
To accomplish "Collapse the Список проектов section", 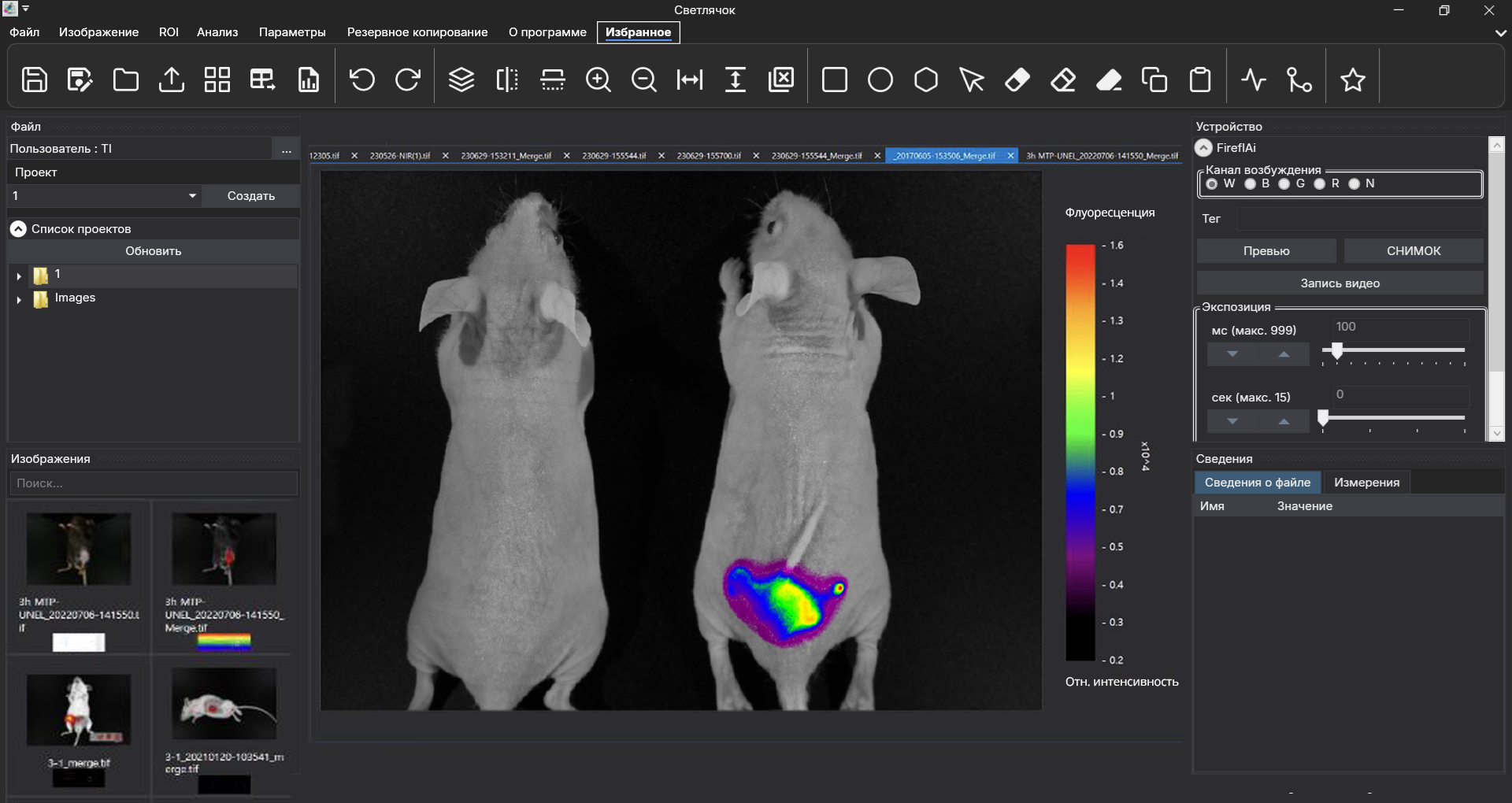I will click(18, 229).
